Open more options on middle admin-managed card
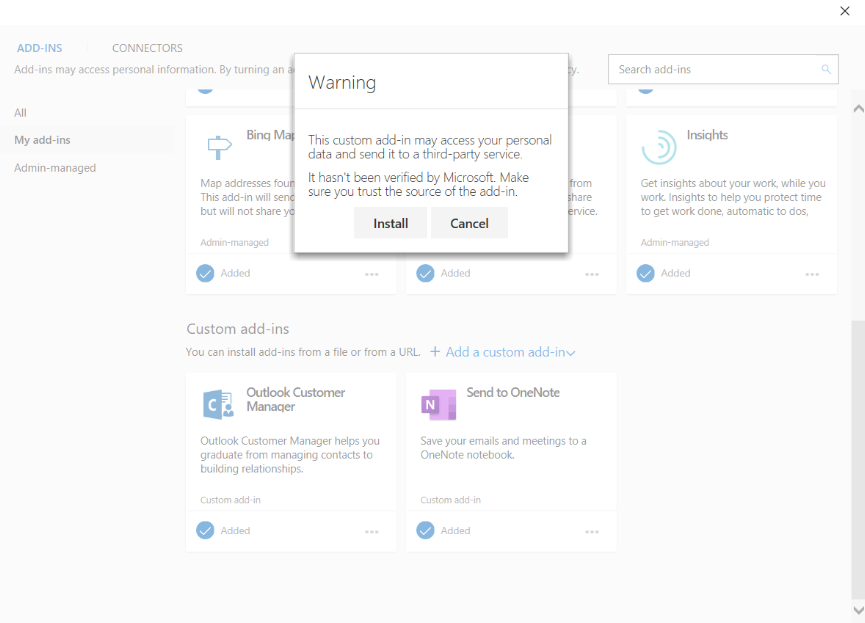Viewport: 865px width, 623px height. pyautogui.click(x=592, y=274)
